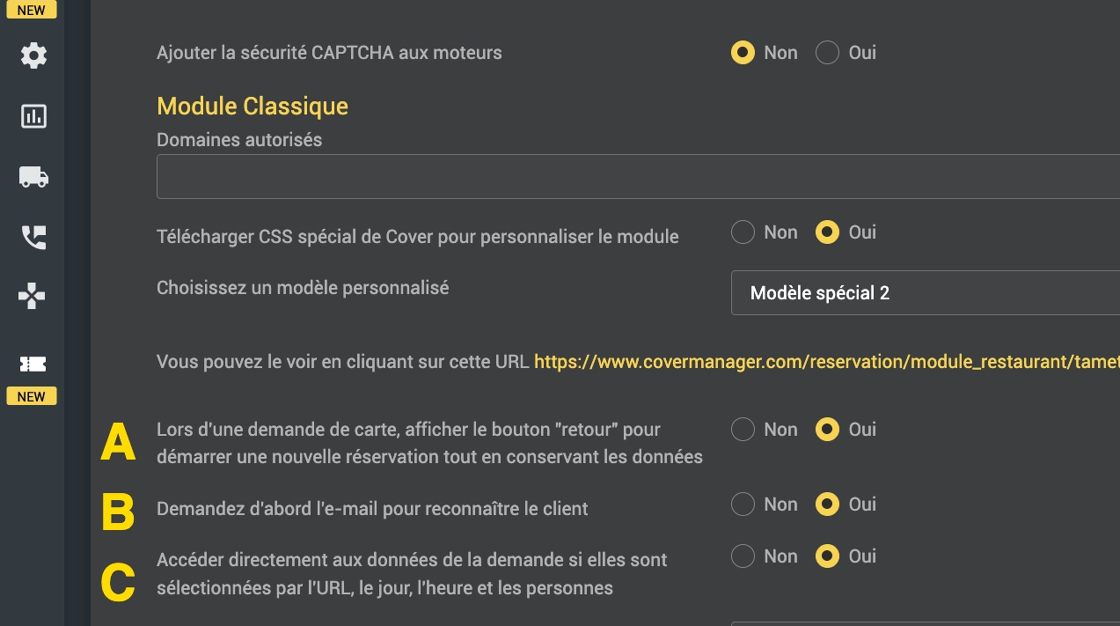Select Oui for CAPTCHA security
The image size is (1120, 626).
pos(827,52)
